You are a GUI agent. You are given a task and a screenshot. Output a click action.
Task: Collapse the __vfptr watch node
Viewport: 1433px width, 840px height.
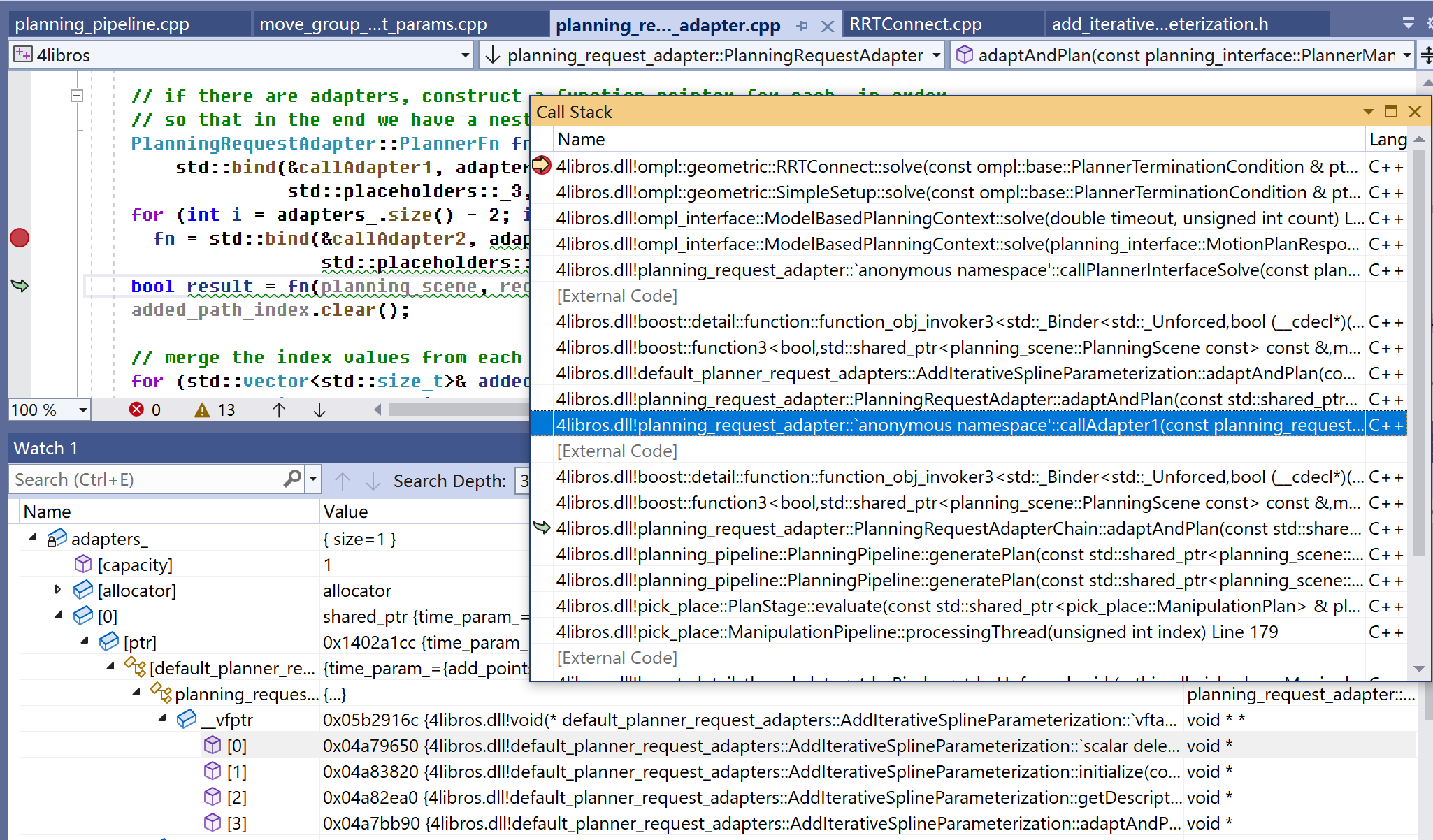162,718
